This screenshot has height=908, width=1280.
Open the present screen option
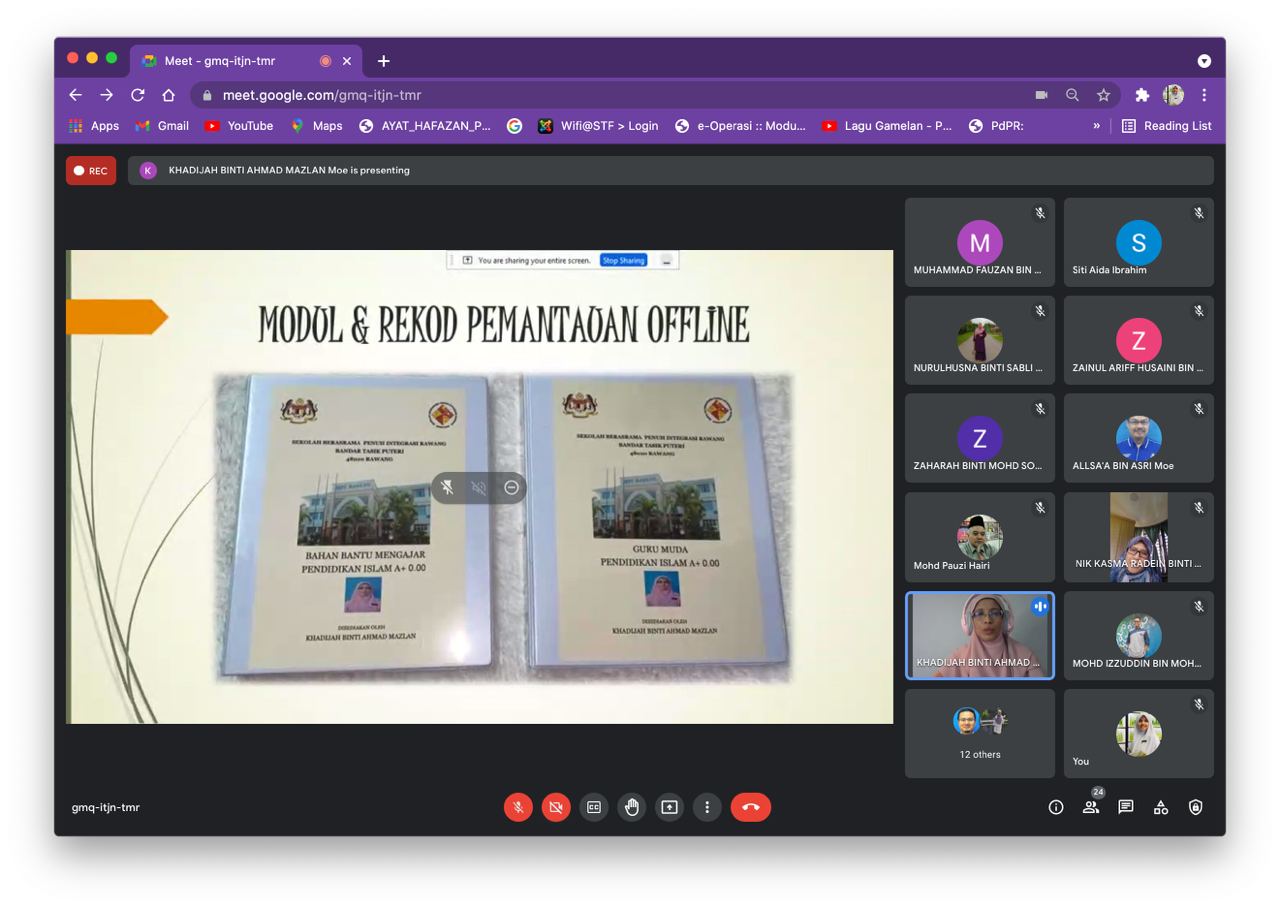[669, 807]
